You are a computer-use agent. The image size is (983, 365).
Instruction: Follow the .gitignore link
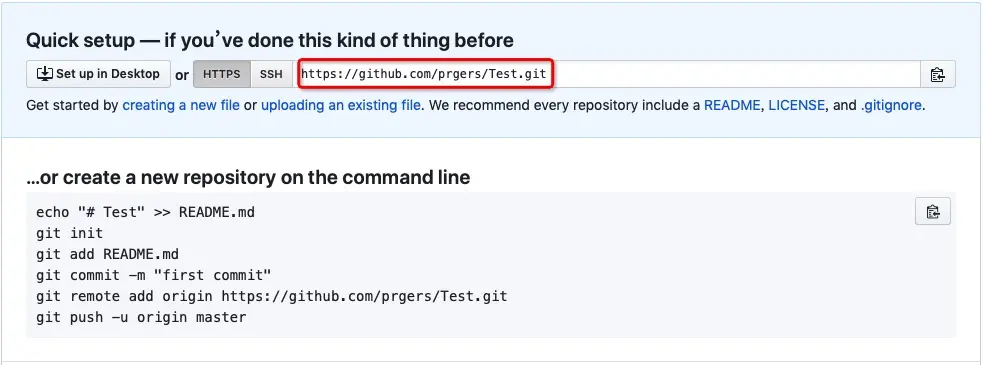pos(891,105)
